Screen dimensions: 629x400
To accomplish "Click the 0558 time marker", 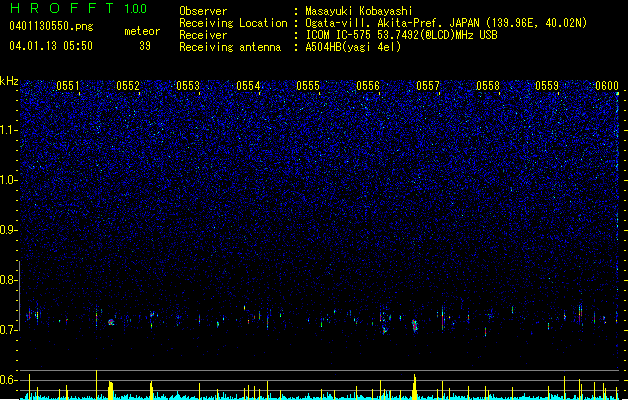I will (488, 86).
